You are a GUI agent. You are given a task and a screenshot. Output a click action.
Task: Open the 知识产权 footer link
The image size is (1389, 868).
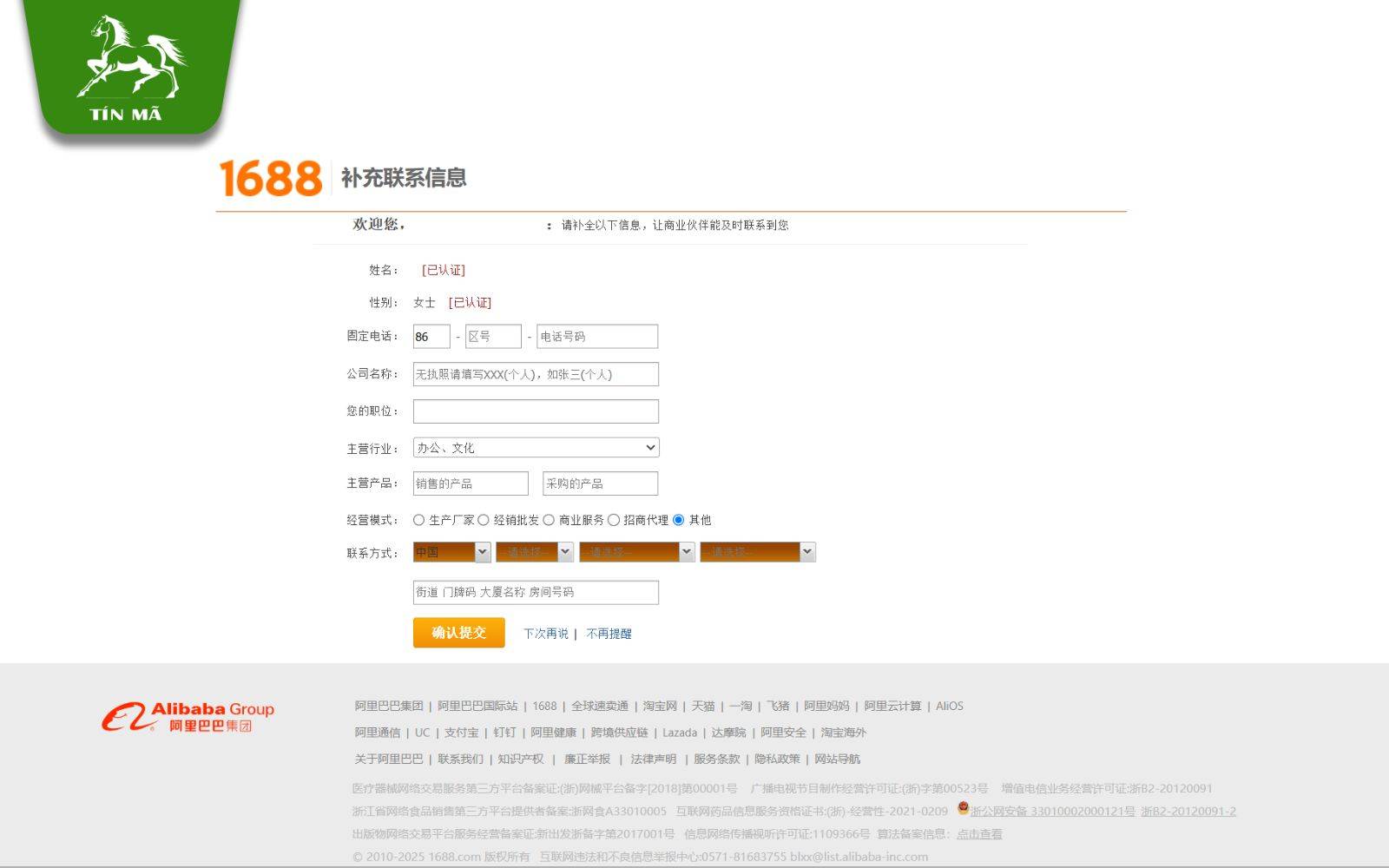[521, 759]
